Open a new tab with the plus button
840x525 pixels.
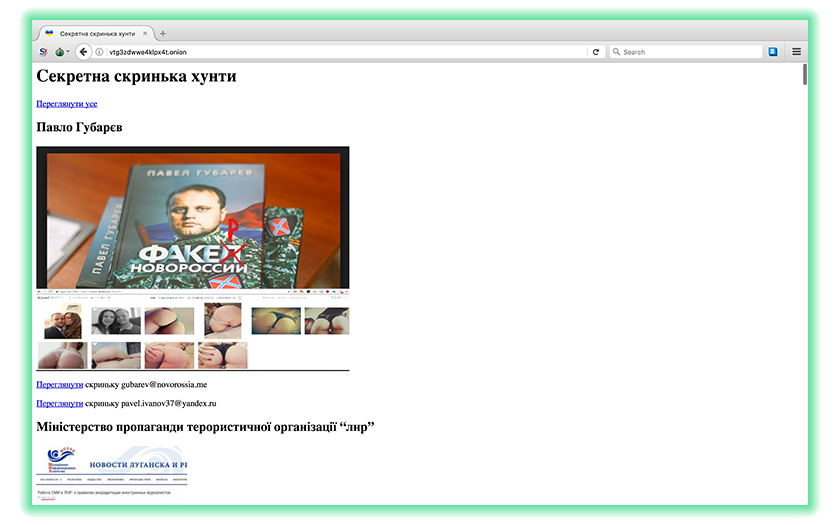pos(163,33)
